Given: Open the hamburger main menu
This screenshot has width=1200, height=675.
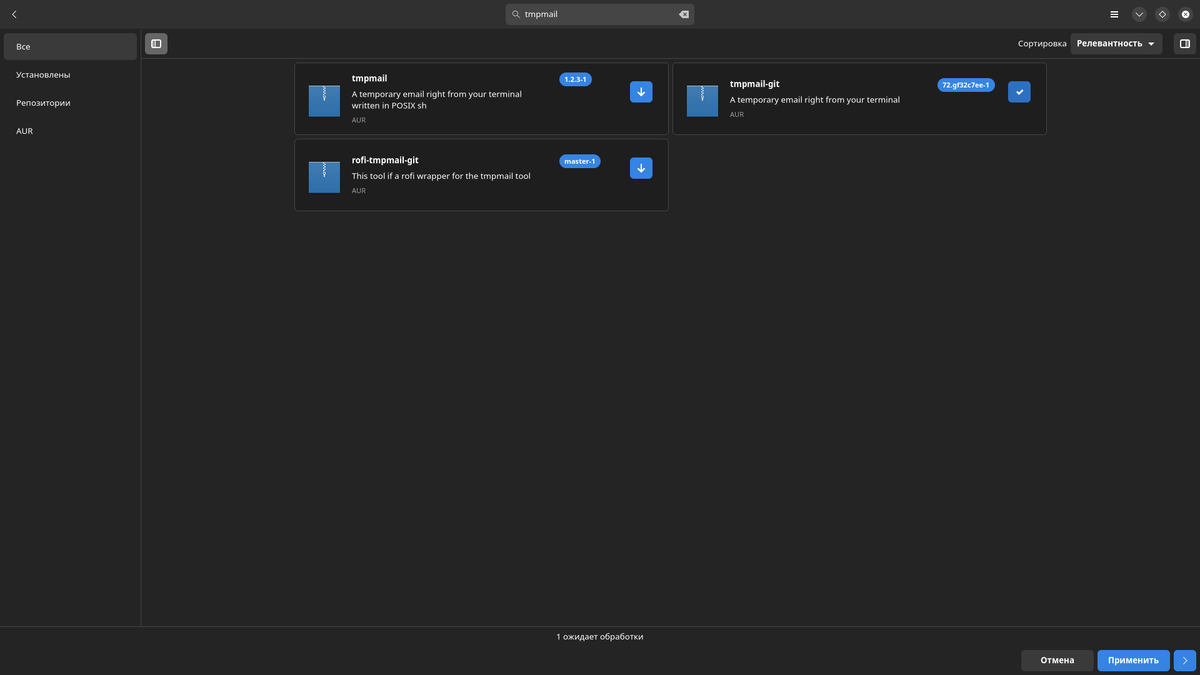Looking at the screenshot, I should tap(1113, 14).
